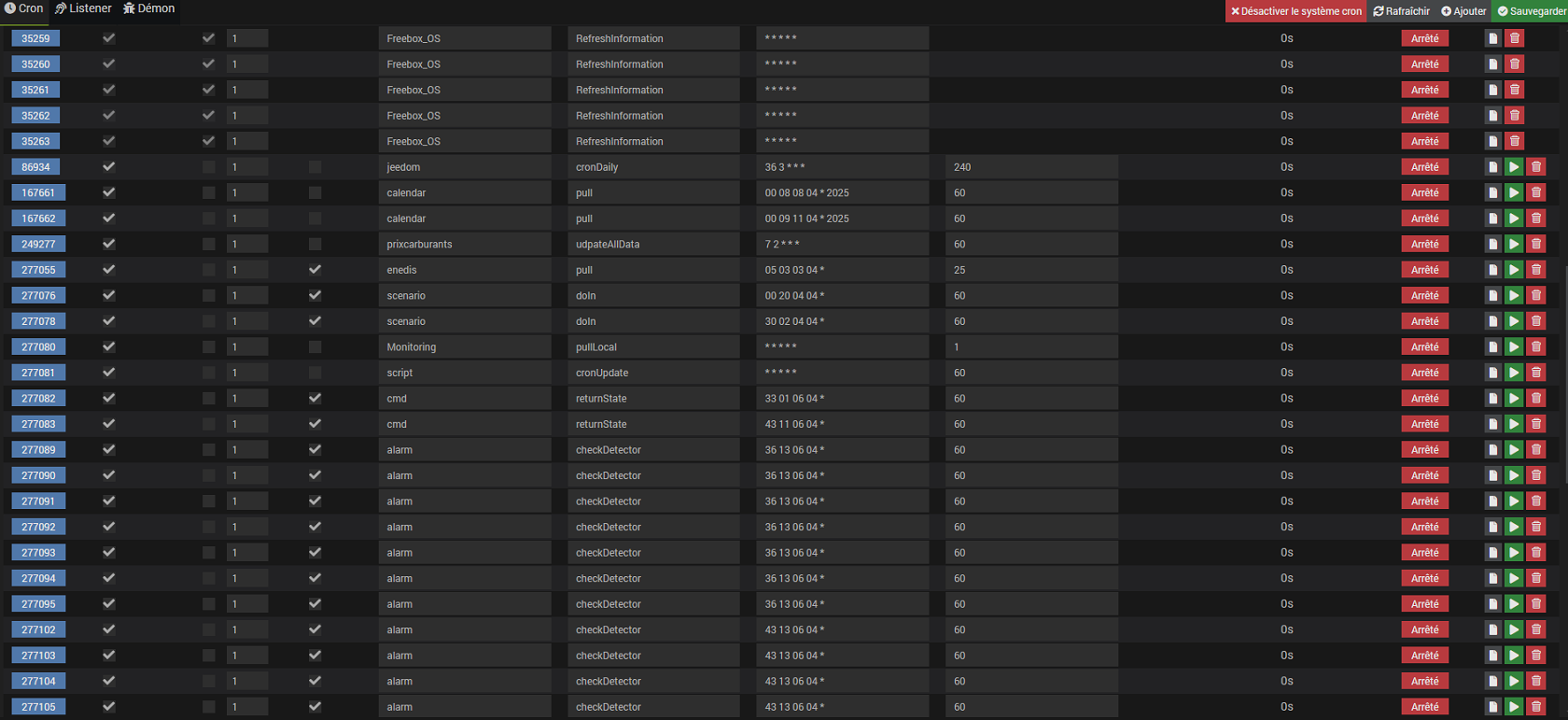The image size is (1568, 720).
Task: Open the Listener tab
Action: click(x=83, y=8)
